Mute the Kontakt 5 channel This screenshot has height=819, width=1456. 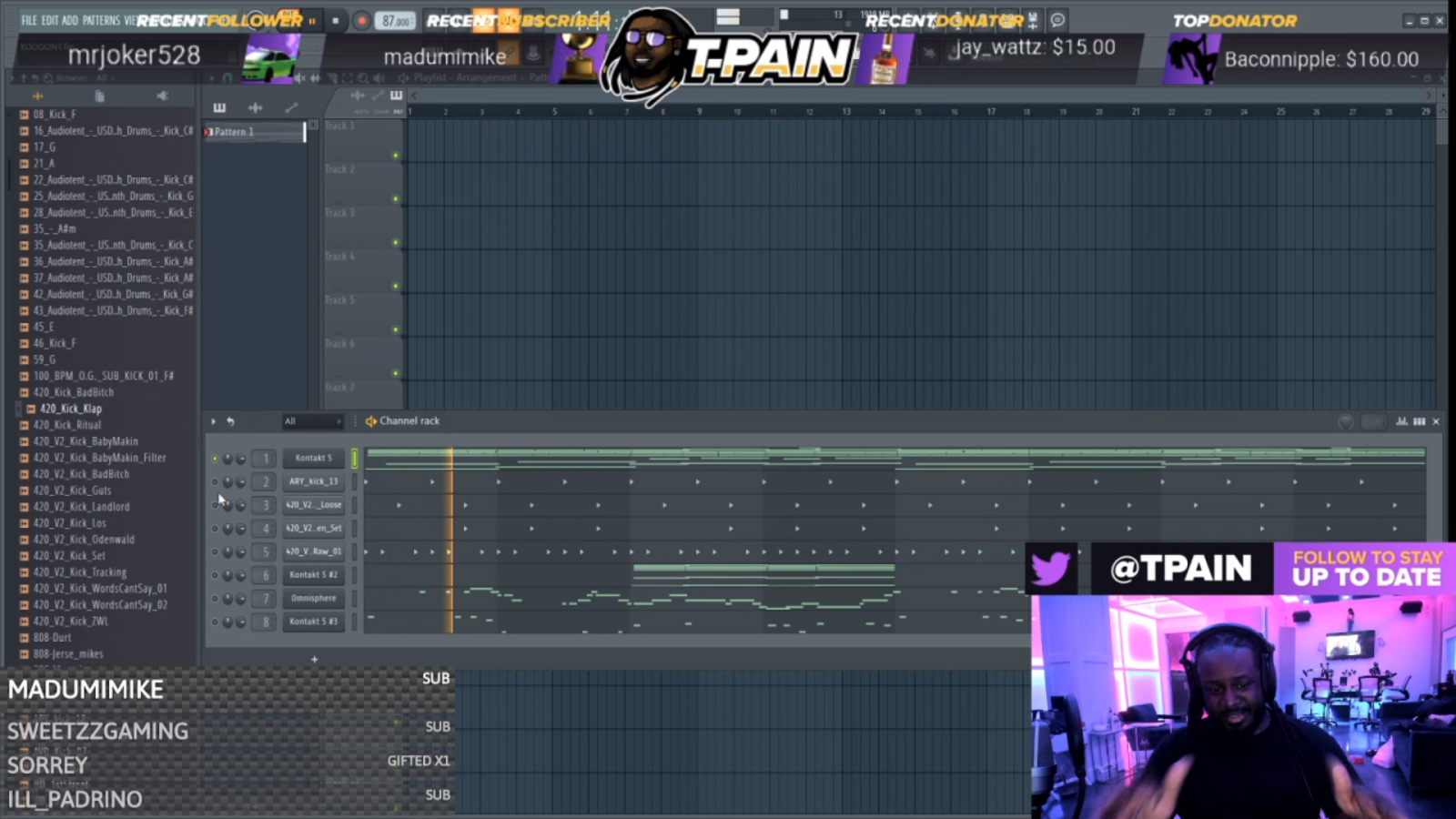215,459
